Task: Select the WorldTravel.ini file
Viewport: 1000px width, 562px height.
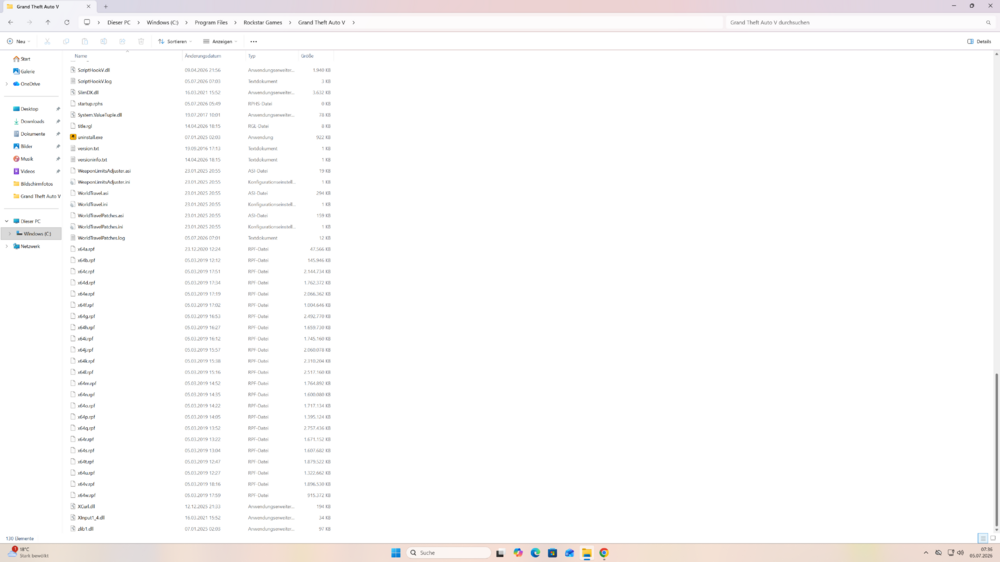Action: pyautogui.click(x=92, y=204)
